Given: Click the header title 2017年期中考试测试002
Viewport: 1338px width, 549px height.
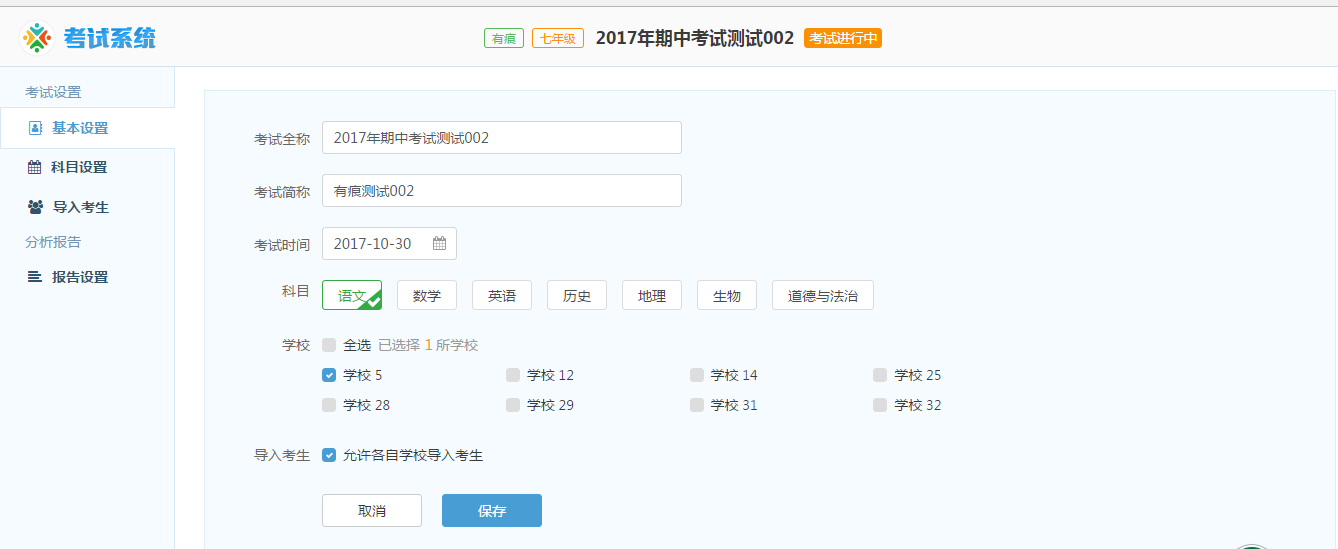Looking at the screenshot, I should click(x=695, y=38).
